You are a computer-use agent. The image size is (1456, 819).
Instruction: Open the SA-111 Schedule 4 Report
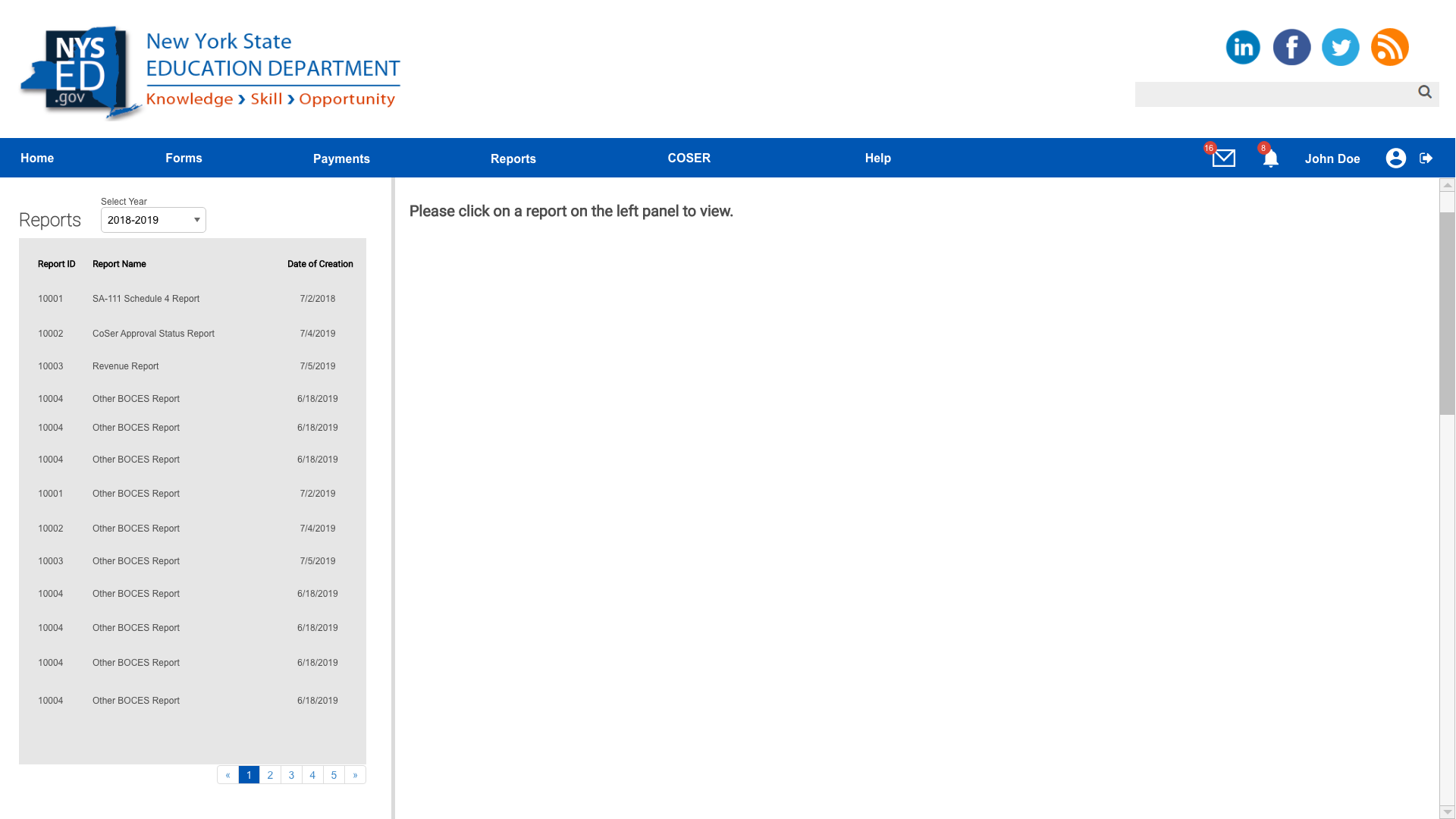tap(146, 299)
